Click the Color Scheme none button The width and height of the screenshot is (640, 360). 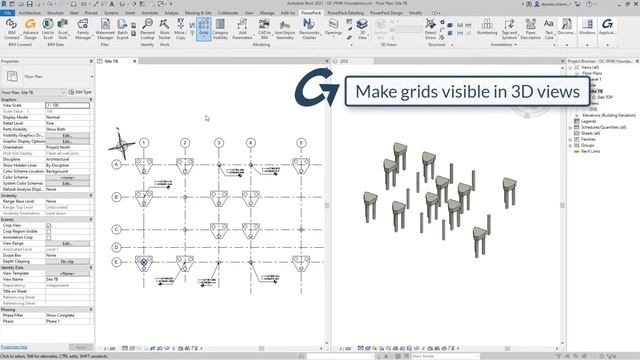(x=67, y=178)
